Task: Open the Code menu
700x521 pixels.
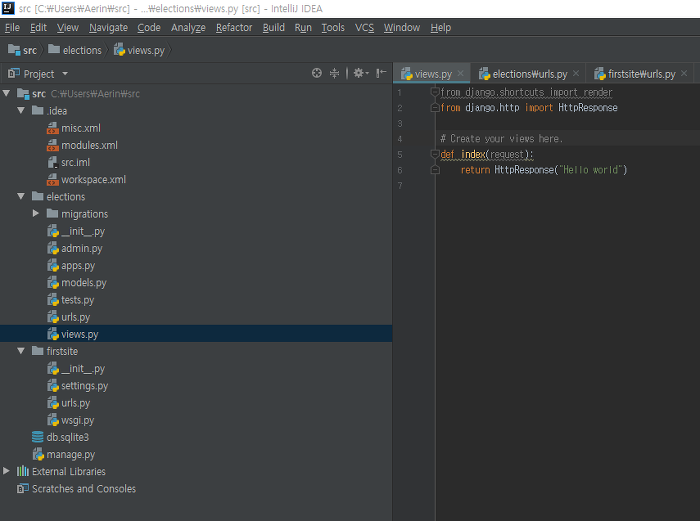Action: tap(149, 28)
